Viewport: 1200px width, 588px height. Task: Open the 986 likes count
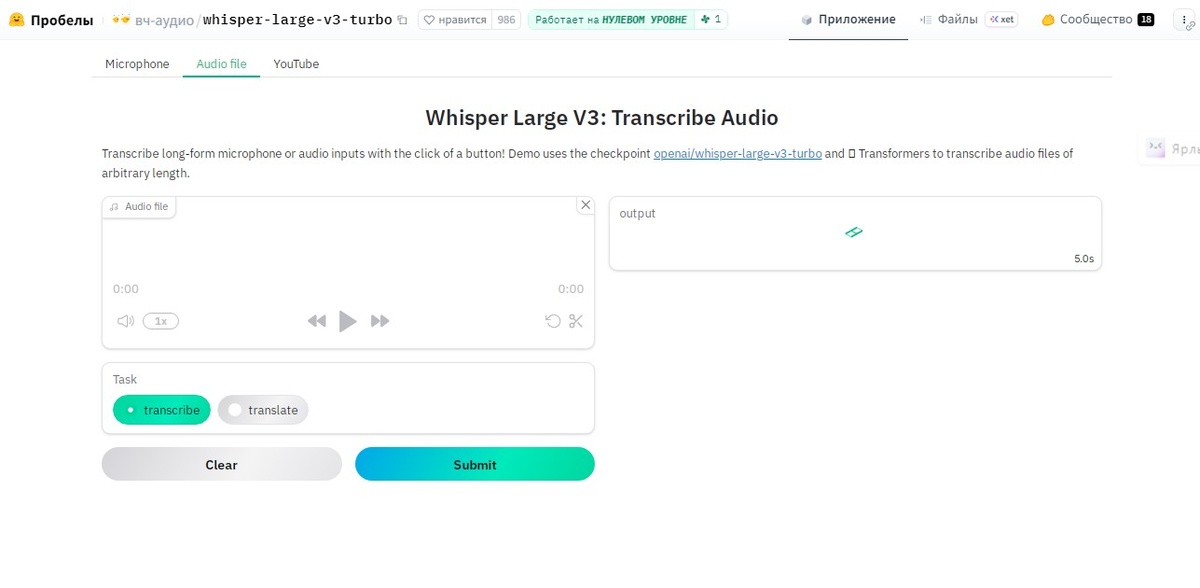tap(506, 19)
